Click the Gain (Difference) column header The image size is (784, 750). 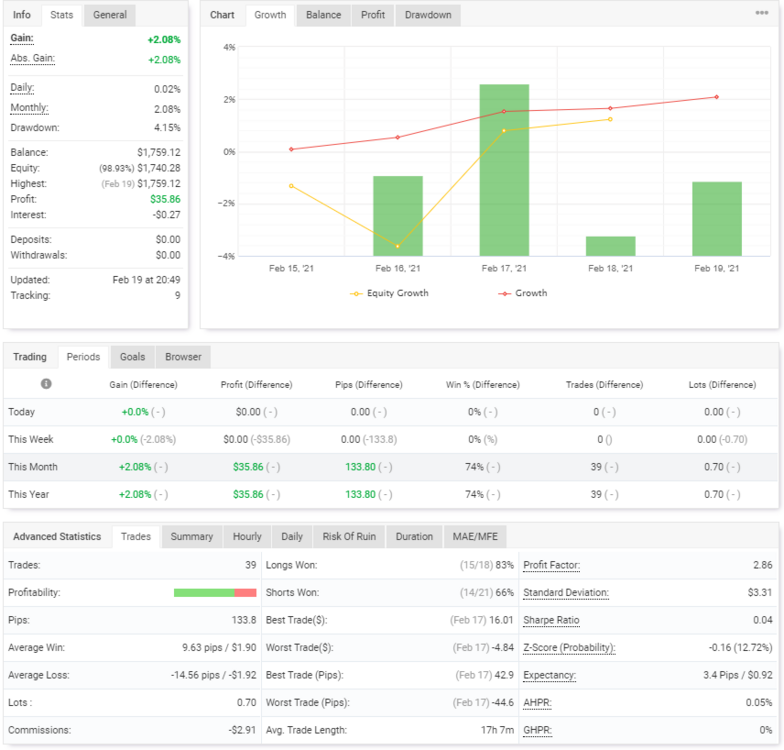tap(144, 384)
